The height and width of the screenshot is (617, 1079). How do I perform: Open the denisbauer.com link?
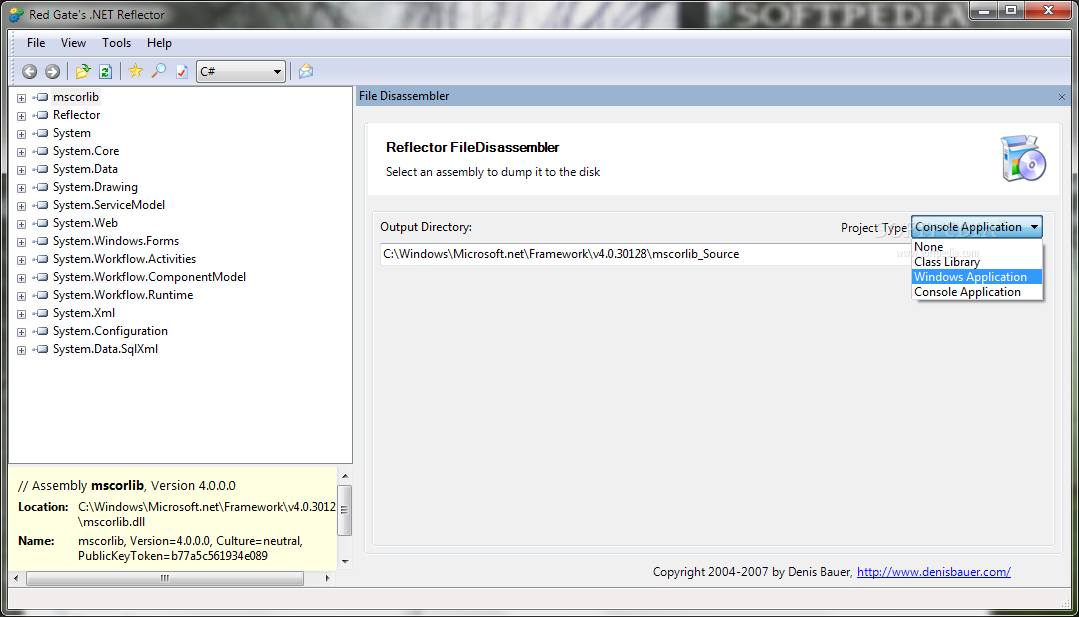click(933, 572)
